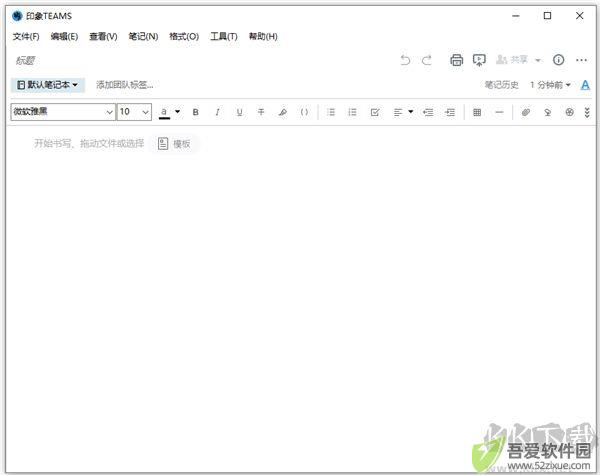Open the 帮助(H) menu
The height and width of the screenshot is (475, 600).
point(263,37)
